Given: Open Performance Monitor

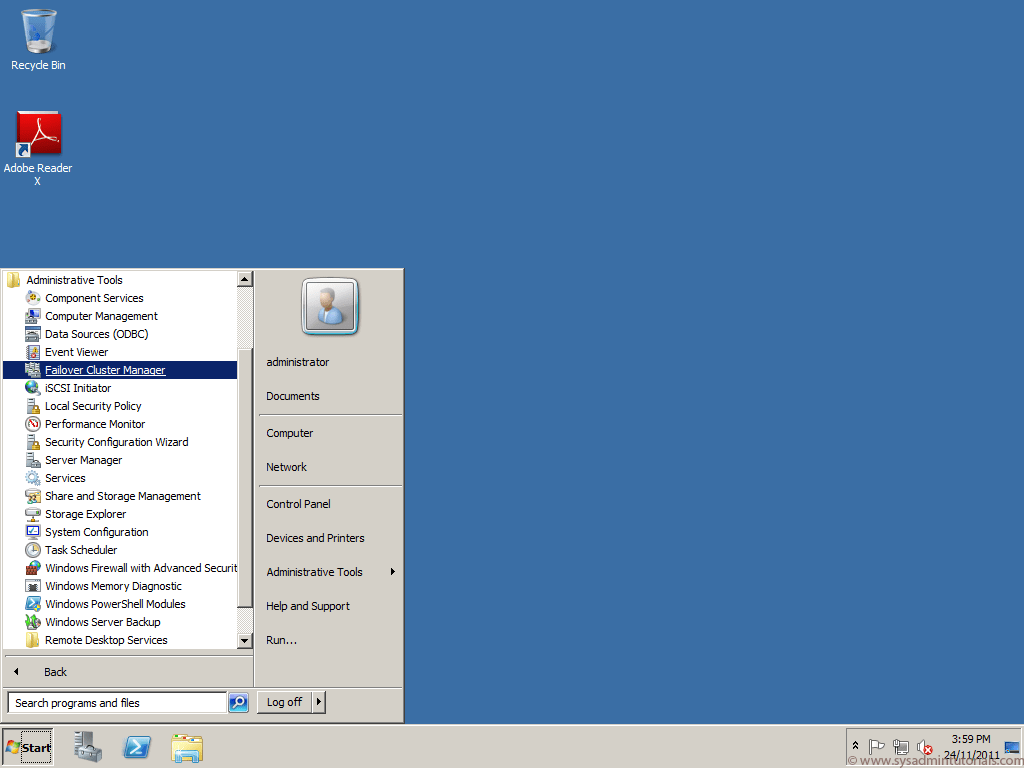Looking at the screenshot, I should [95, 424].
